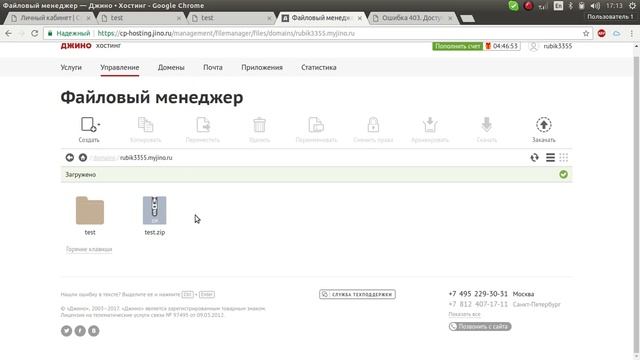Open the Статистика menu item
Viewport: 640px width, 360px height.
click(x=319, y=67)
